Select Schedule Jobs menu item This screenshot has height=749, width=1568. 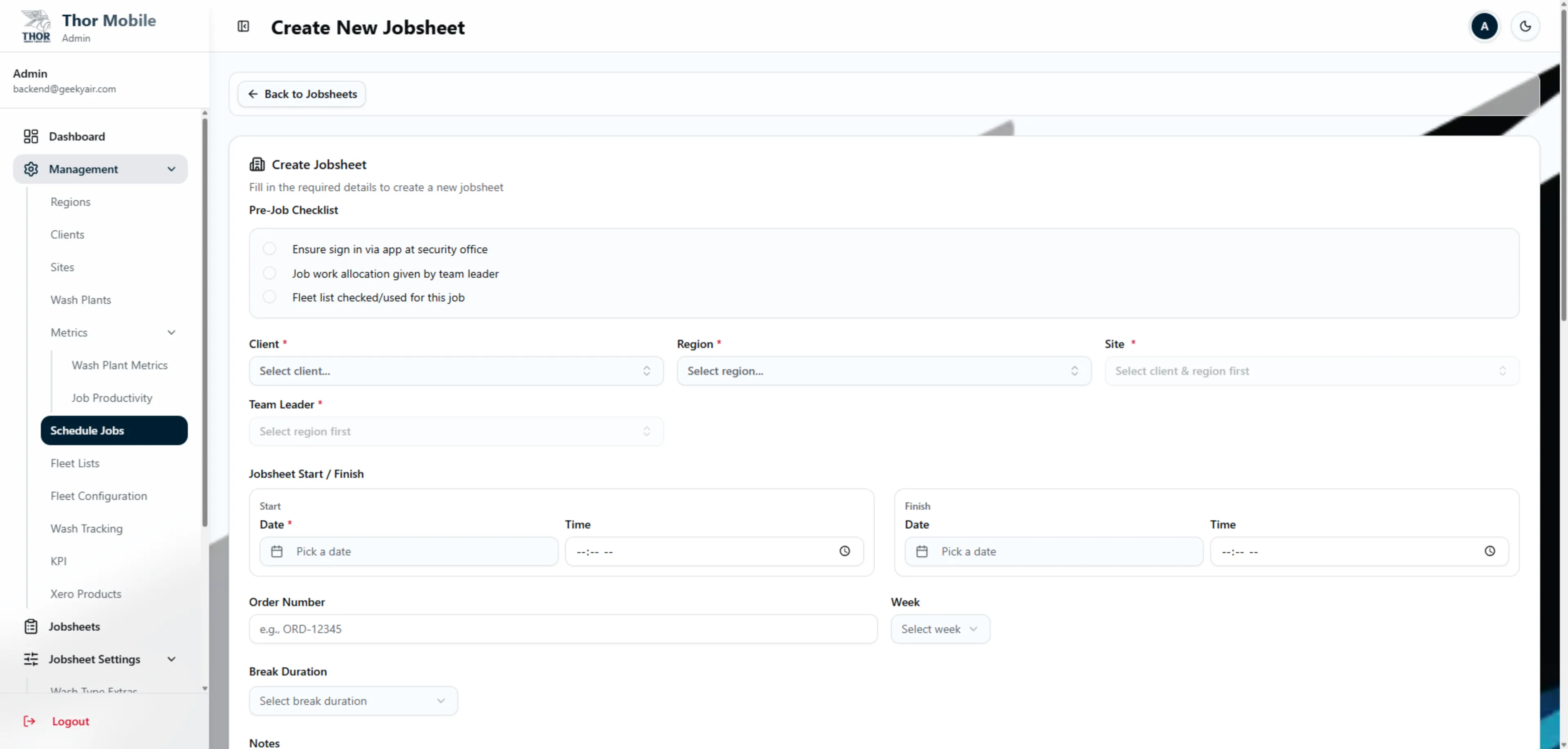click(x=114, y=430)
